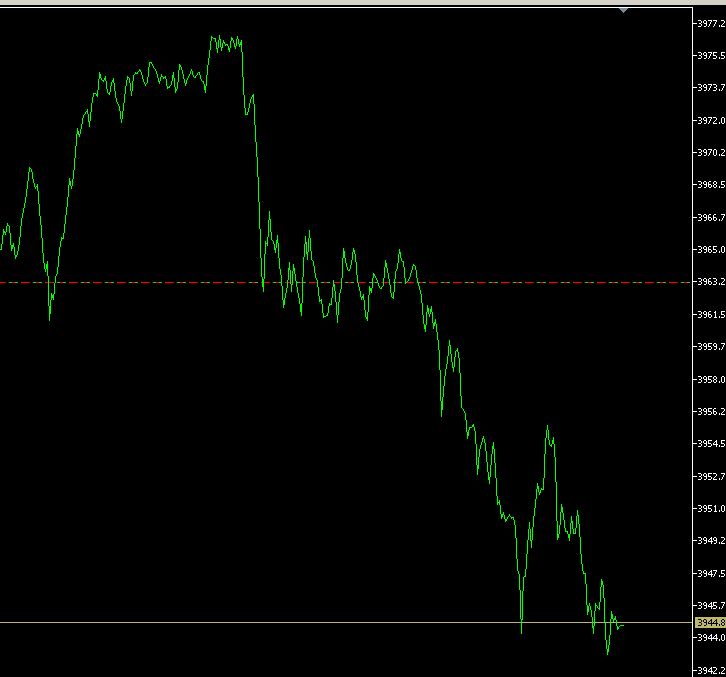Click the 3949.2 price axis label
Image resolution: width=726 pixels, height=677 pixels.
click(x=710, y=541)
